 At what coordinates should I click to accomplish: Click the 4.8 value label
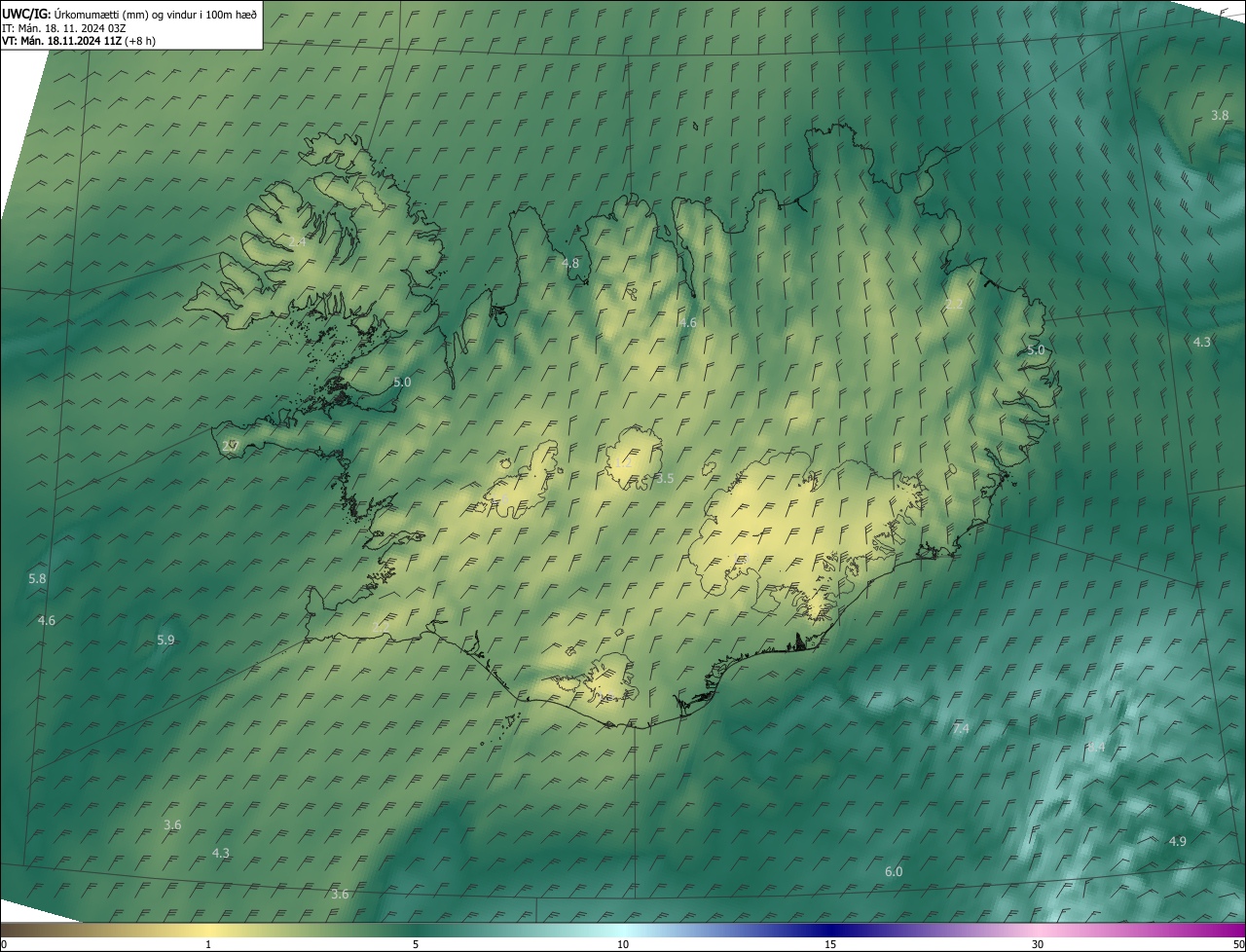(x=570, y=263)
